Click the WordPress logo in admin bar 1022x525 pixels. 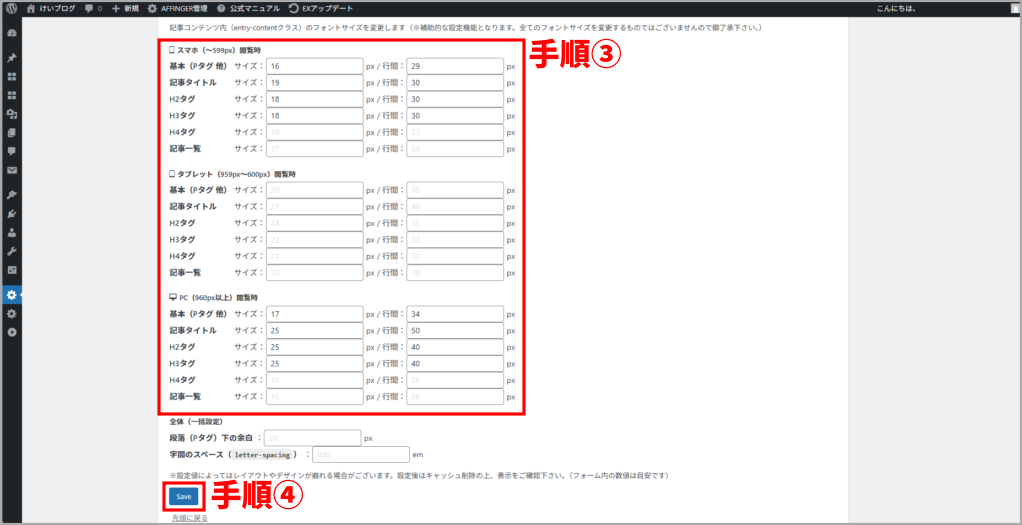[x=11, y=8]
